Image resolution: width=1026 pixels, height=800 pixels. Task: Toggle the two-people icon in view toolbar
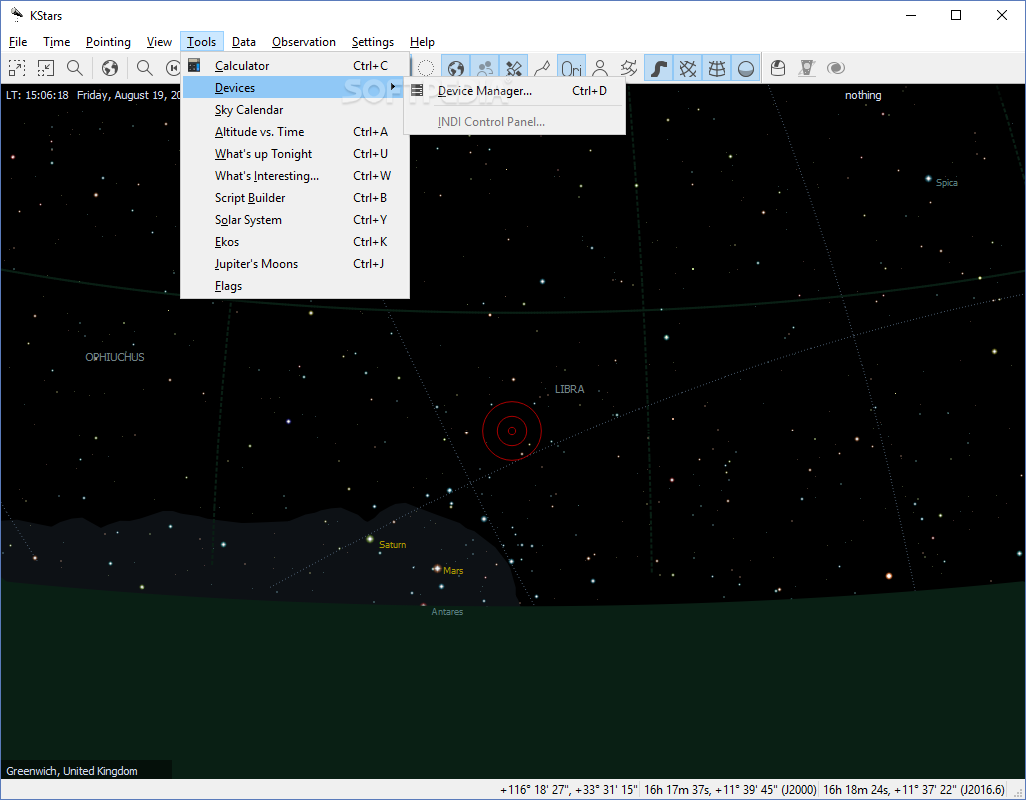pyautogui.click(x=485, y=68)
